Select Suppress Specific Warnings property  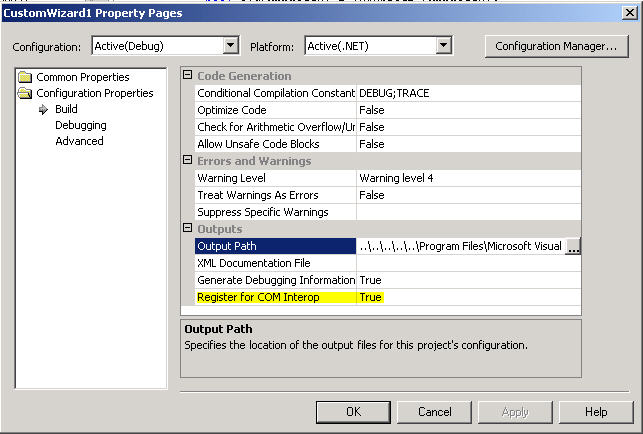(x=275, y=212)
